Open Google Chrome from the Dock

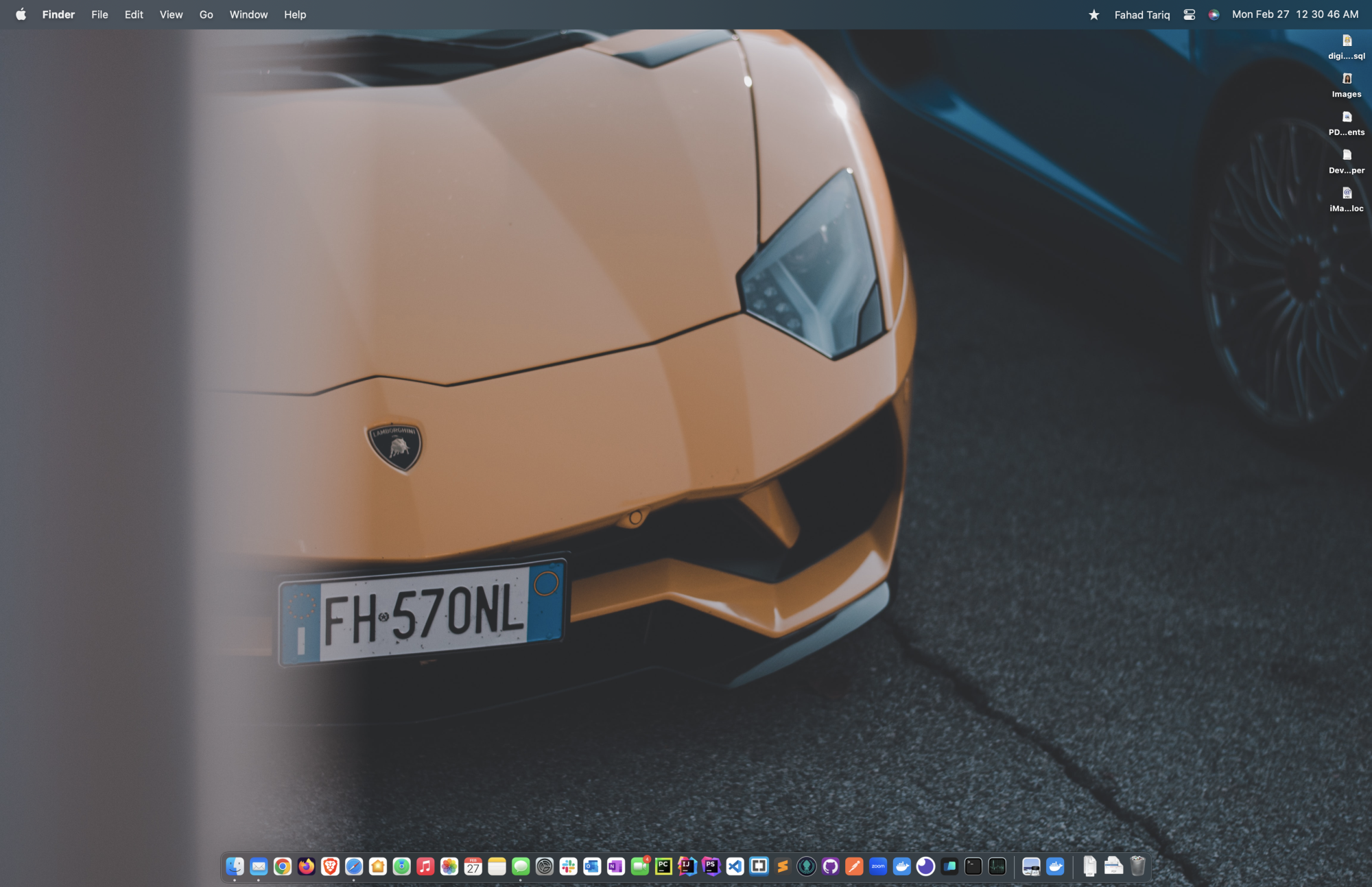click(x=282, y=866)
